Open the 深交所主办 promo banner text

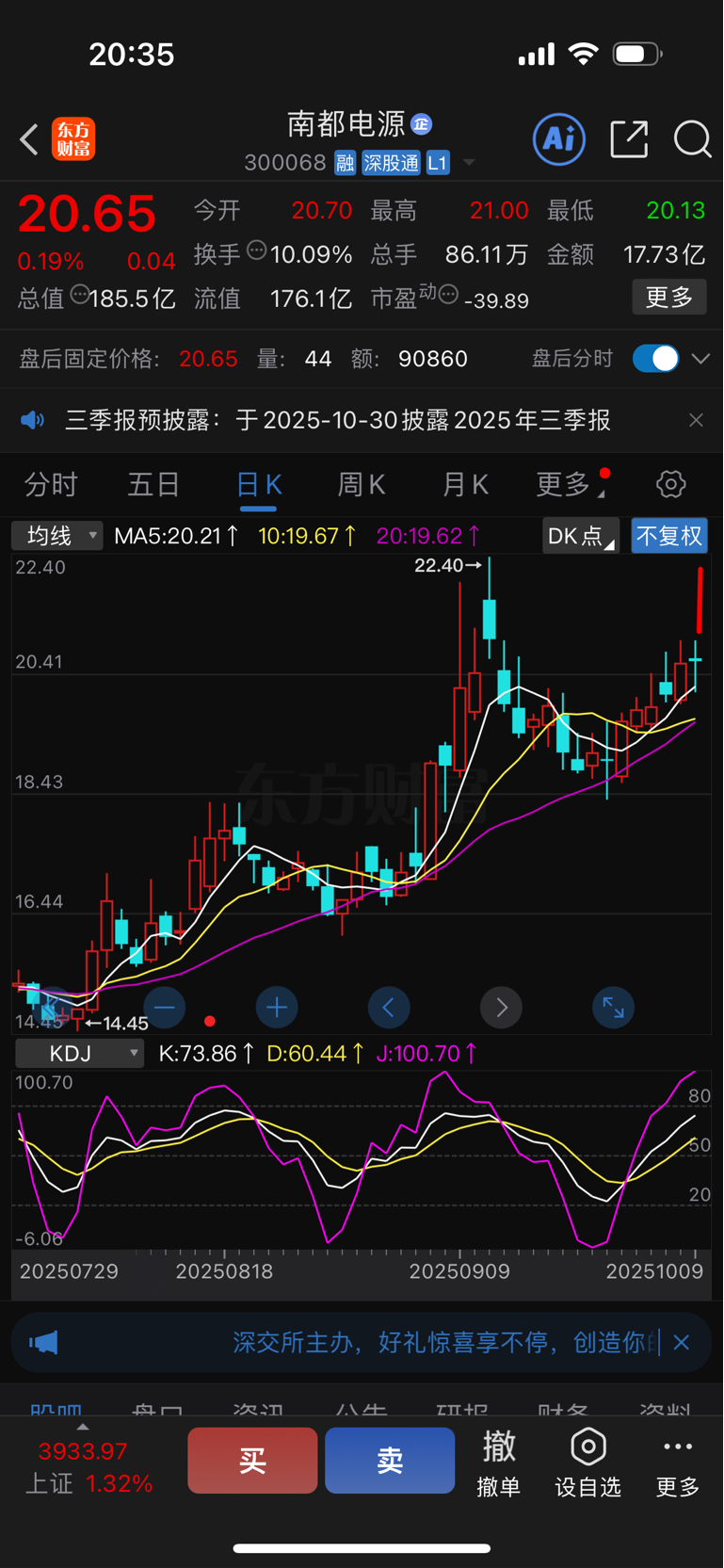(x=446, y=1342)
